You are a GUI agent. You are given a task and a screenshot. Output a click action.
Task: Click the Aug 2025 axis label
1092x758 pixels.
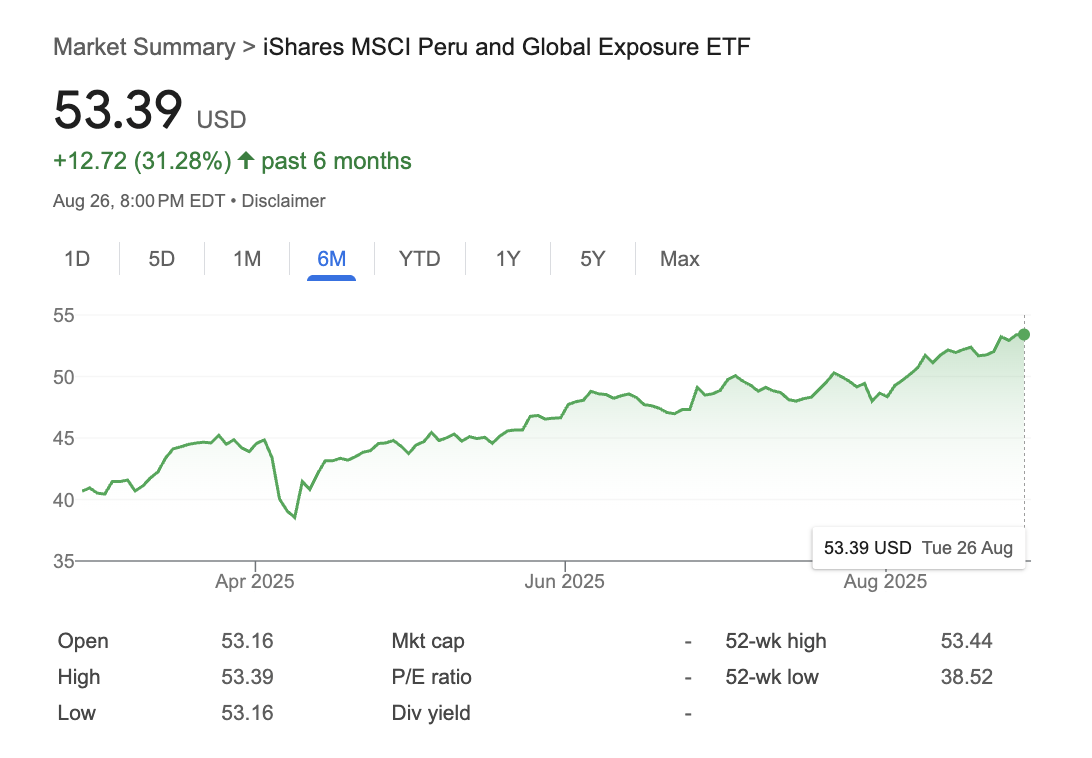[x=887, y=581]
